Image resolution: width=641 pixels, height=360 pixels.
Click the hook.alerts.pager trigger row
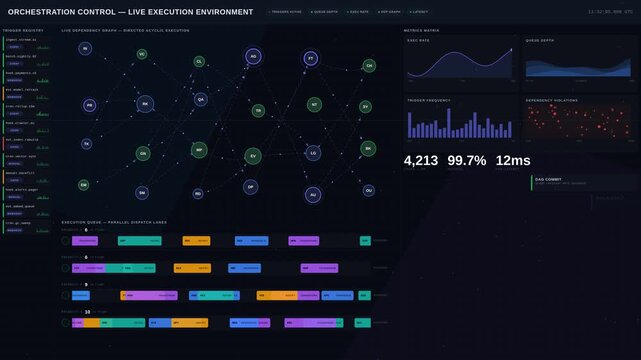26,194
